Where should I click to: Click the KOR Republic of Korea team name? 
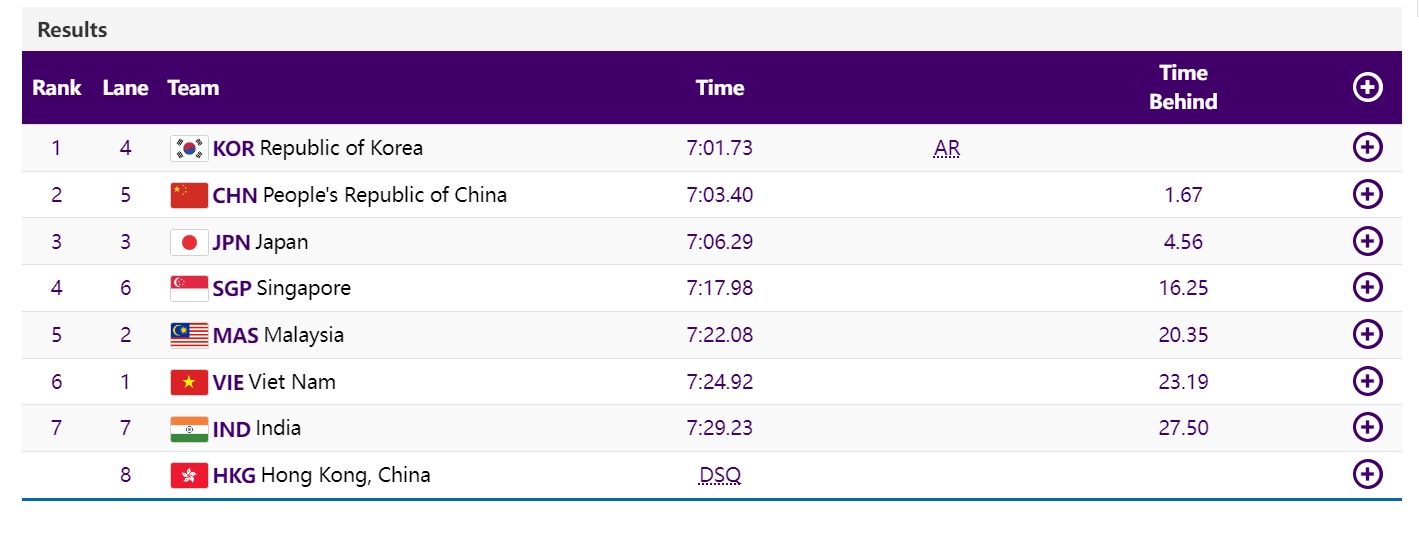(x=318, y=148)
